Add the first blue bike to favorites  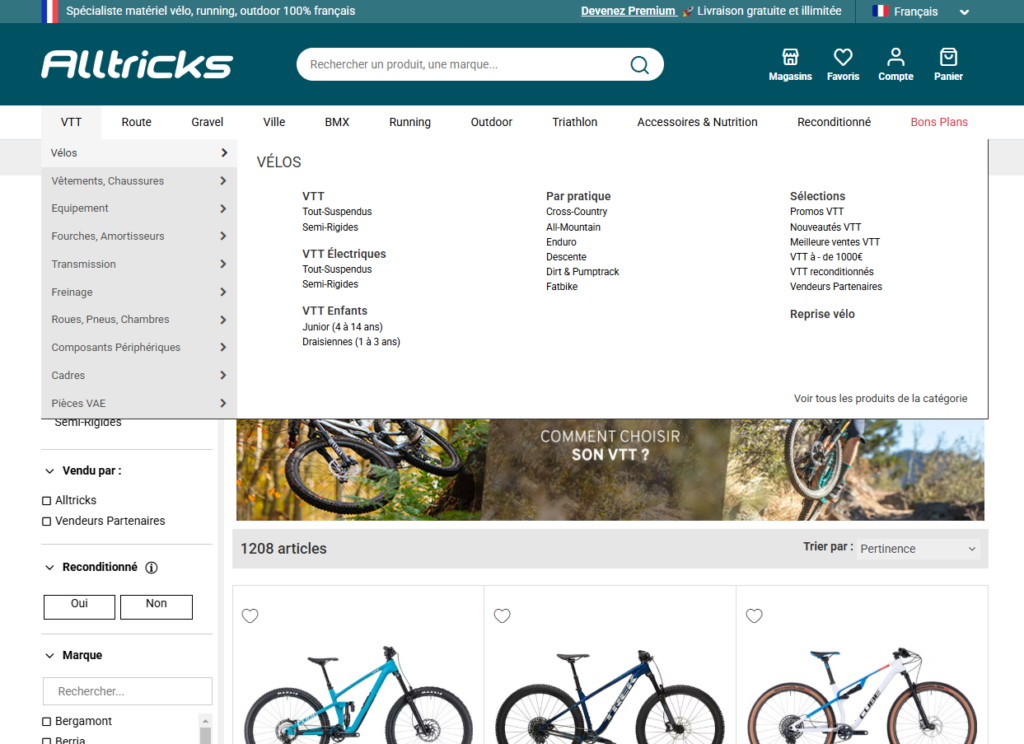[250, 616]
